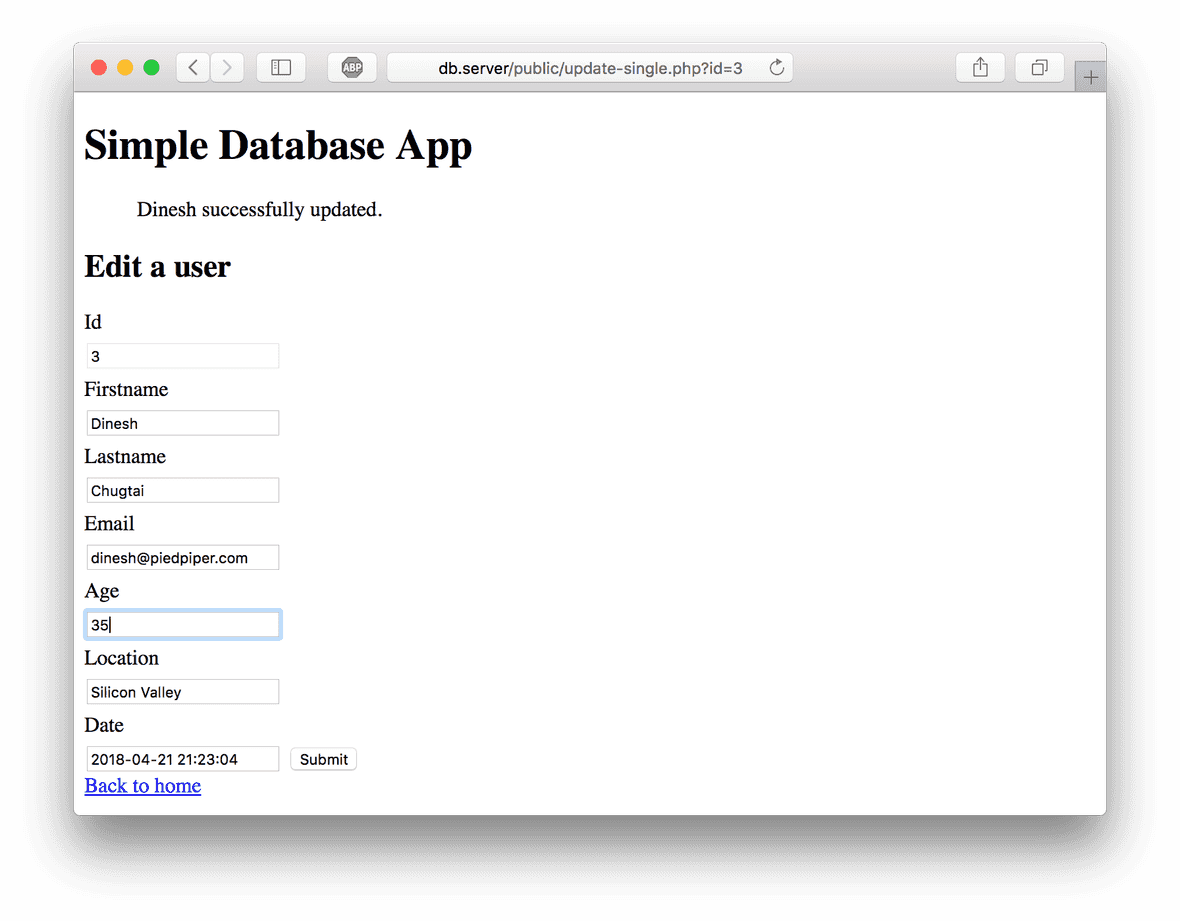1180x921 pixels.
Task: Click the yellow minimize traffic light
Action: pos(125,67)
